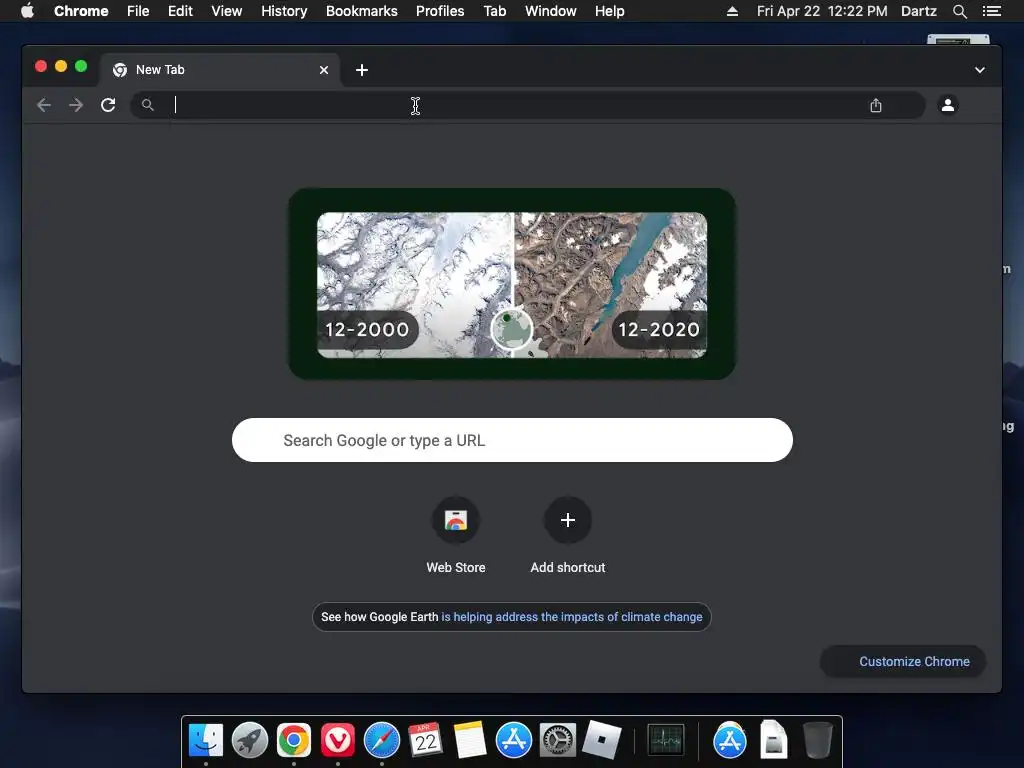Open Notification Center list icon

(x=992, y=11)
